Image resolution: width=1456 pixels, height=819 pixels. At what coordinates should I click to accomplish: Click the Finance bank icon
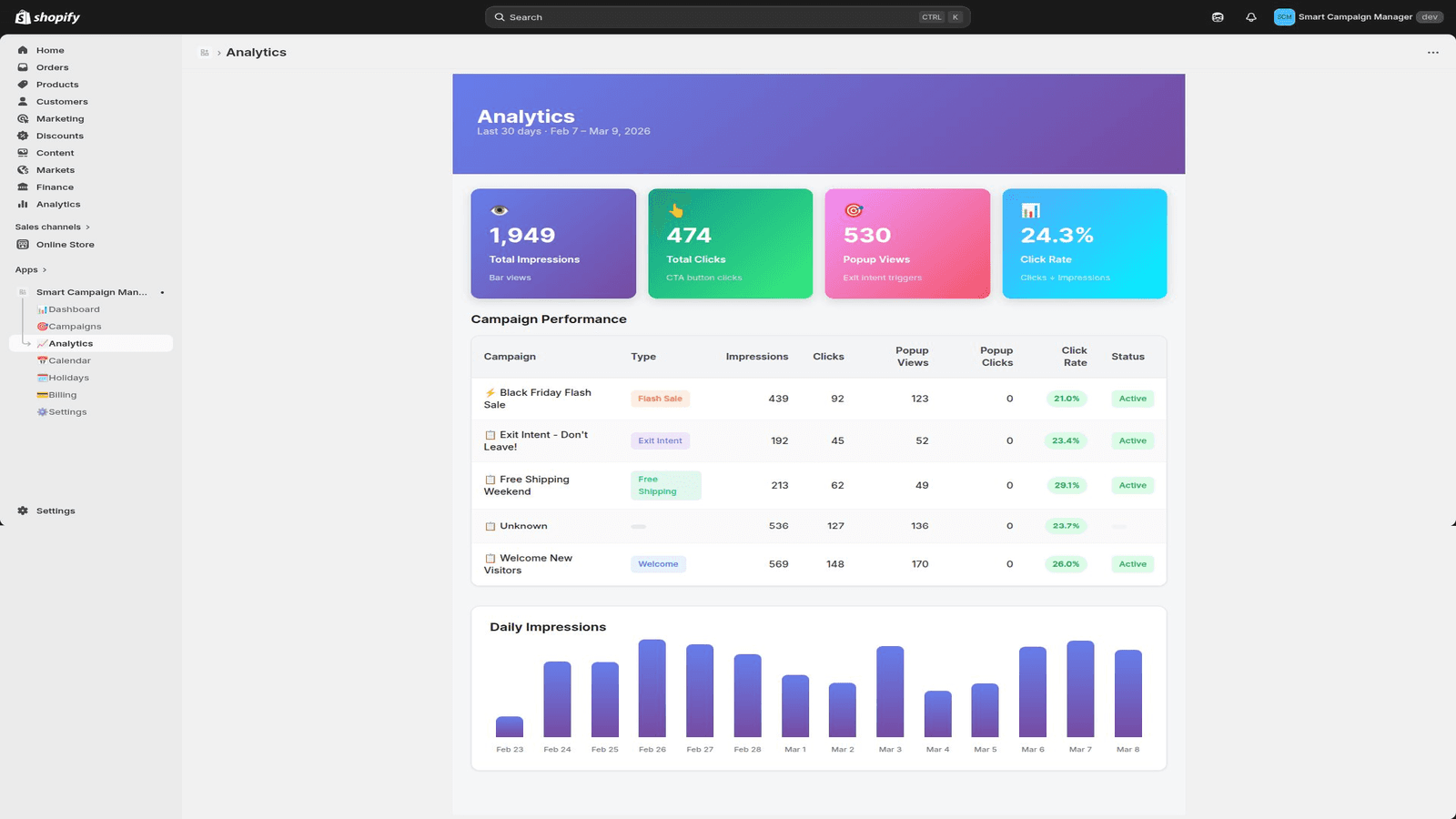23,187
